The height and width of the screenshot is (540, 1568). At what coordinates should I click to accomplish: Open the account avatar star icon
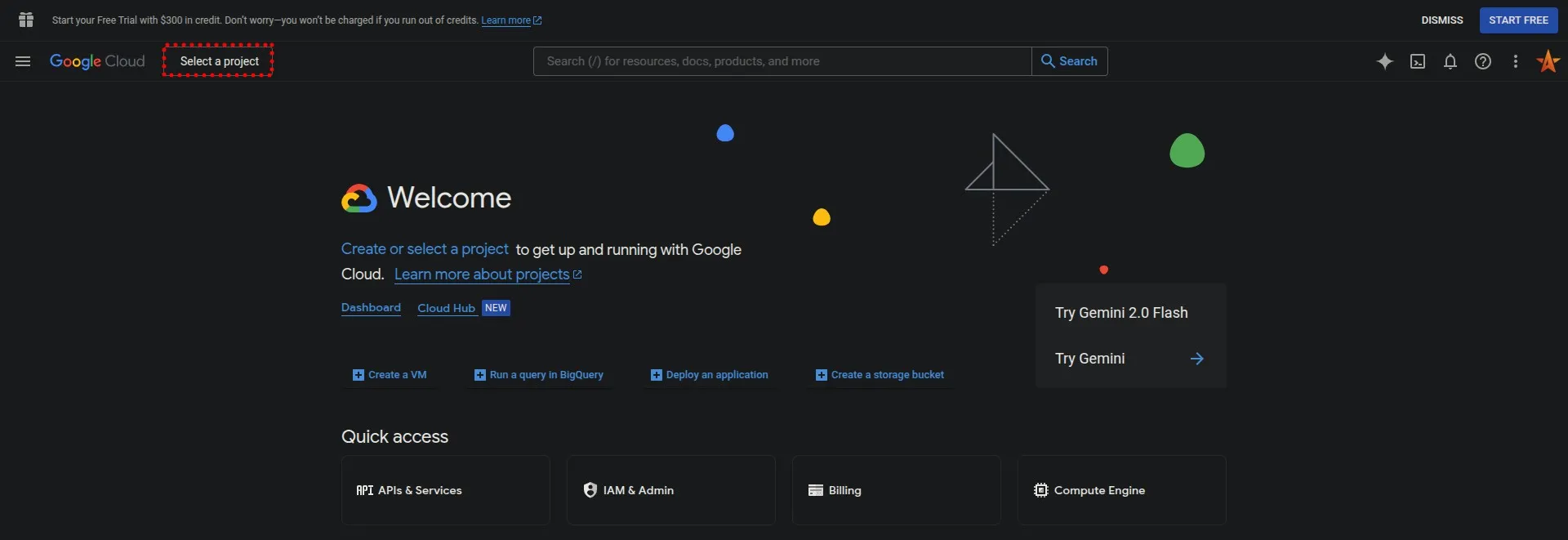pos(1548,61)
